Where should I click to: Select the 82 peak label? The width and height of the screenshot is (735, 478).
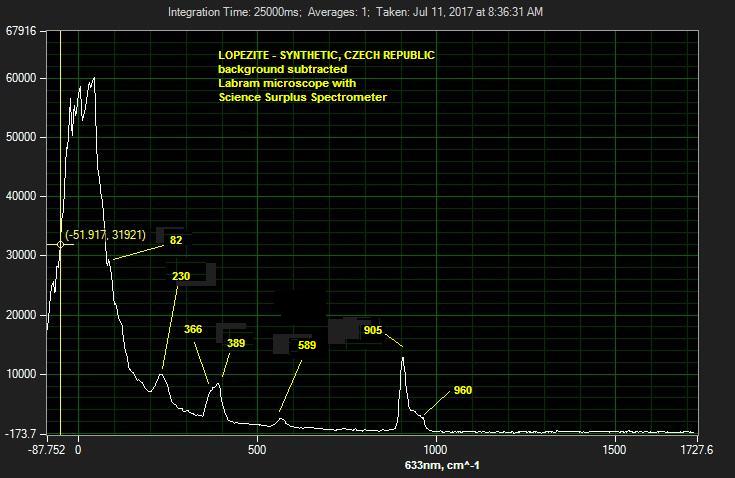tap(176, 240)
